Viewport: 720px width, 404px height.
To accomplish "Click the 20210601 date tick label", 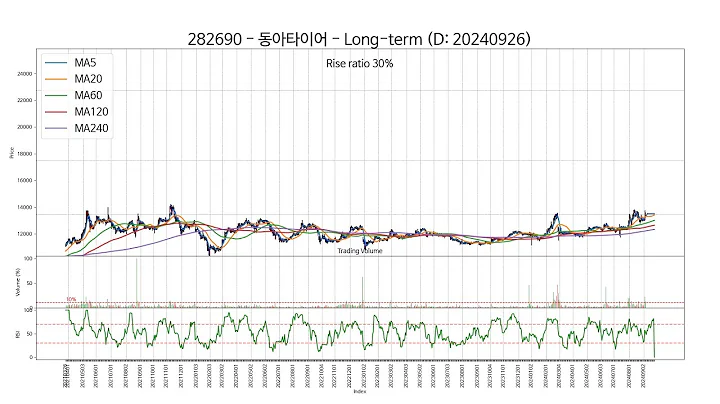I will pos(96,376).
